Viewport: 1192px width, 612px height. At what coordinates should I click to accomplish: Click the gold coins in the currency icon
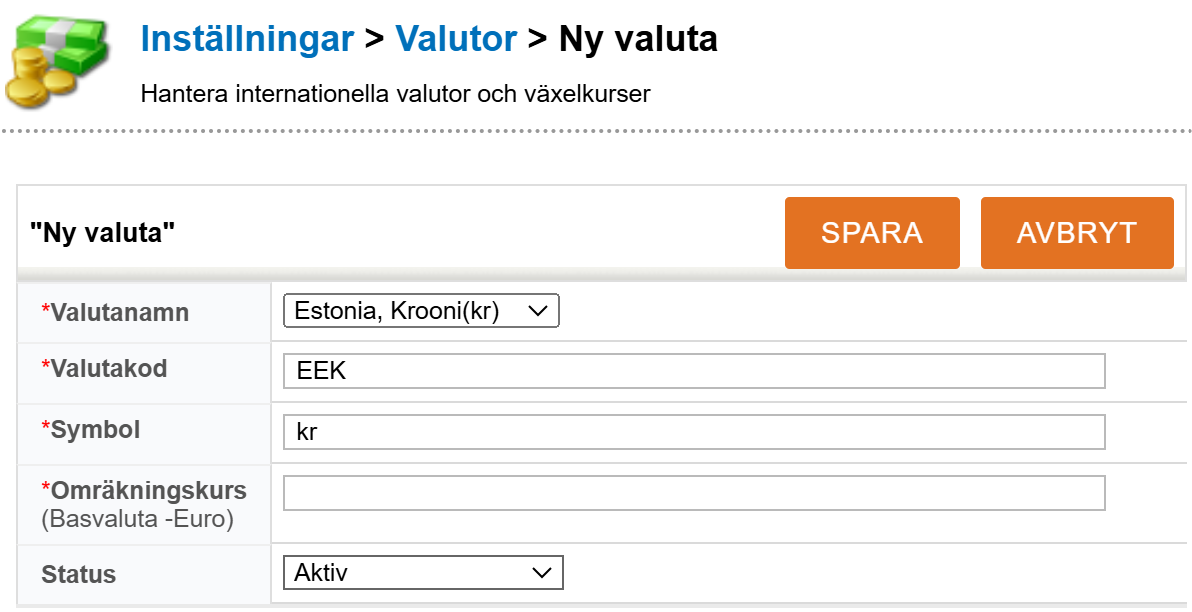pos(30,85)
